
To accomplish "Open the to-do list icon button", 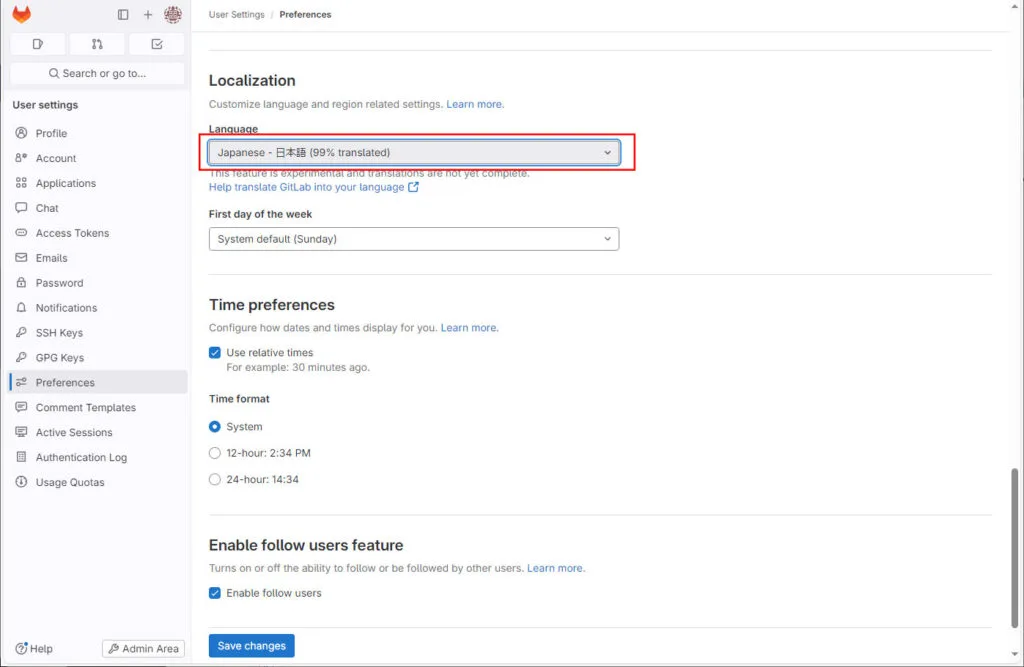I will [157, 44].
